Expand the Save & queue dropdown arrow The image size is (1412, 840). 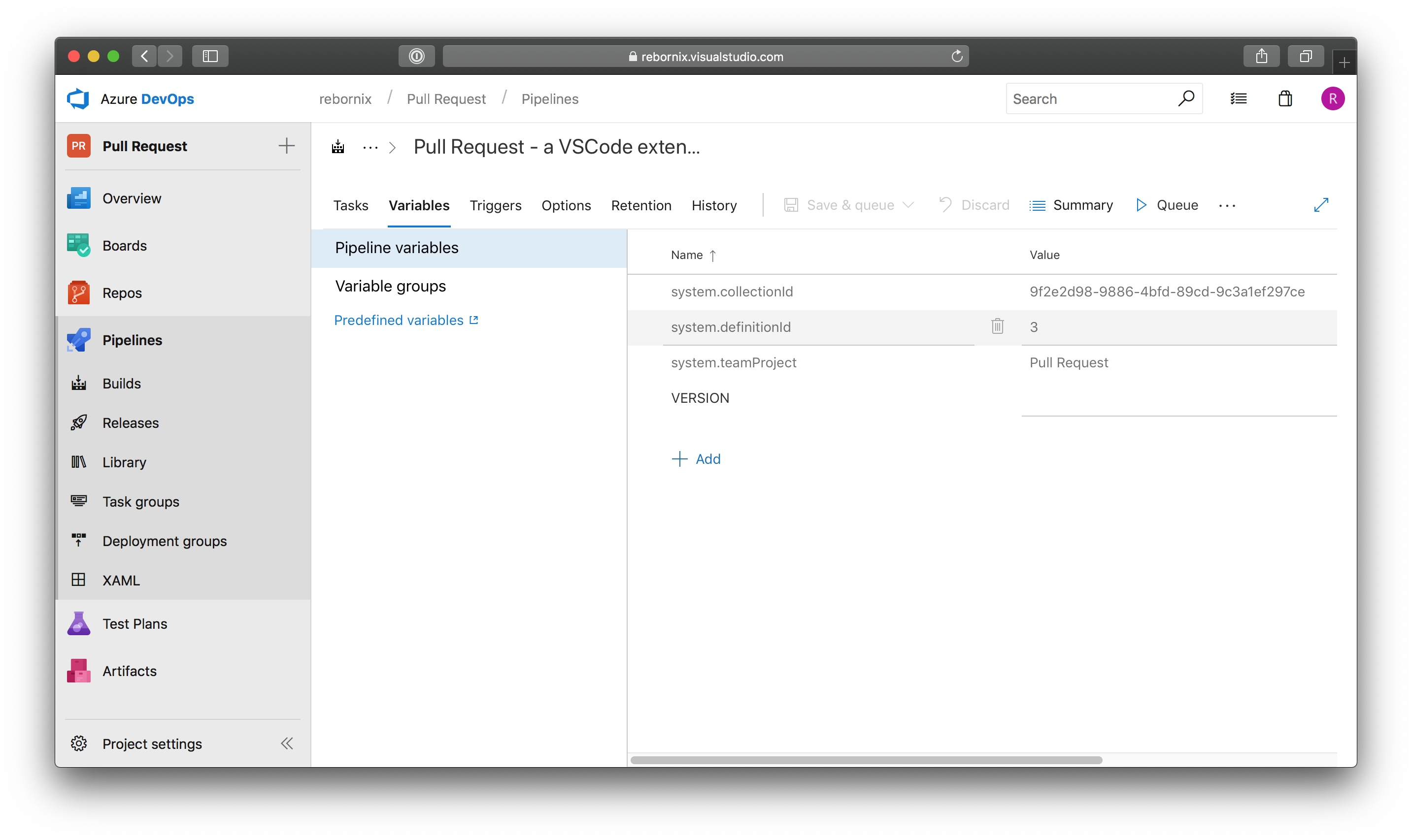(908, 205)
